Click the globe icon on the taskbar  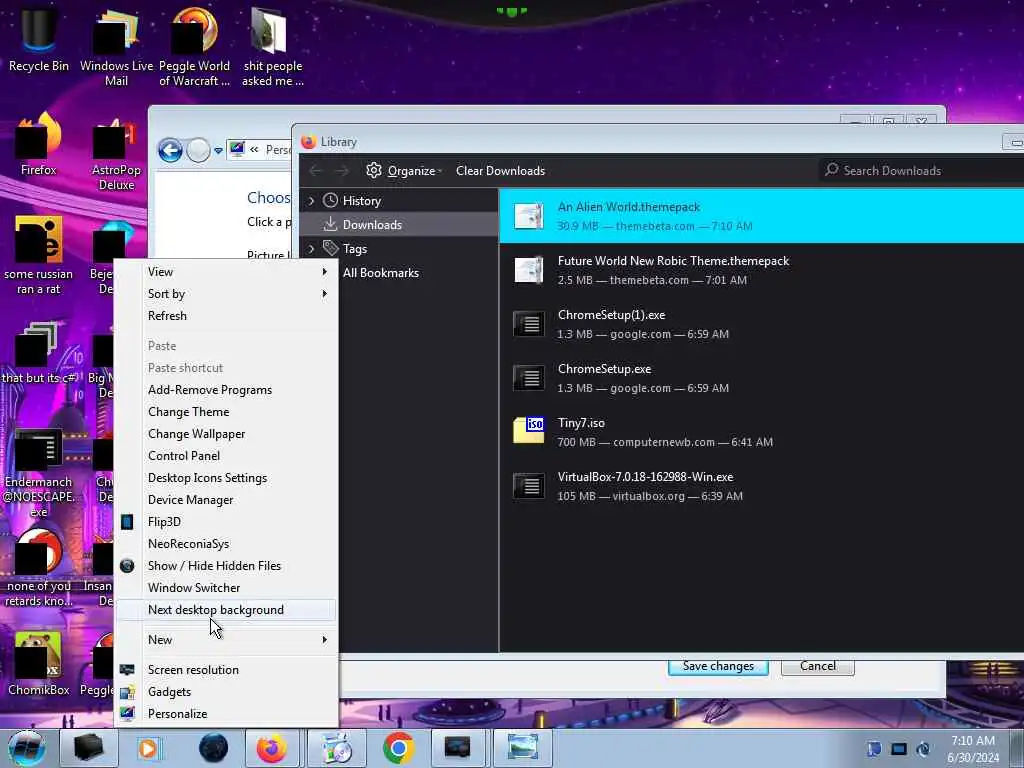(x=214, y=748)
